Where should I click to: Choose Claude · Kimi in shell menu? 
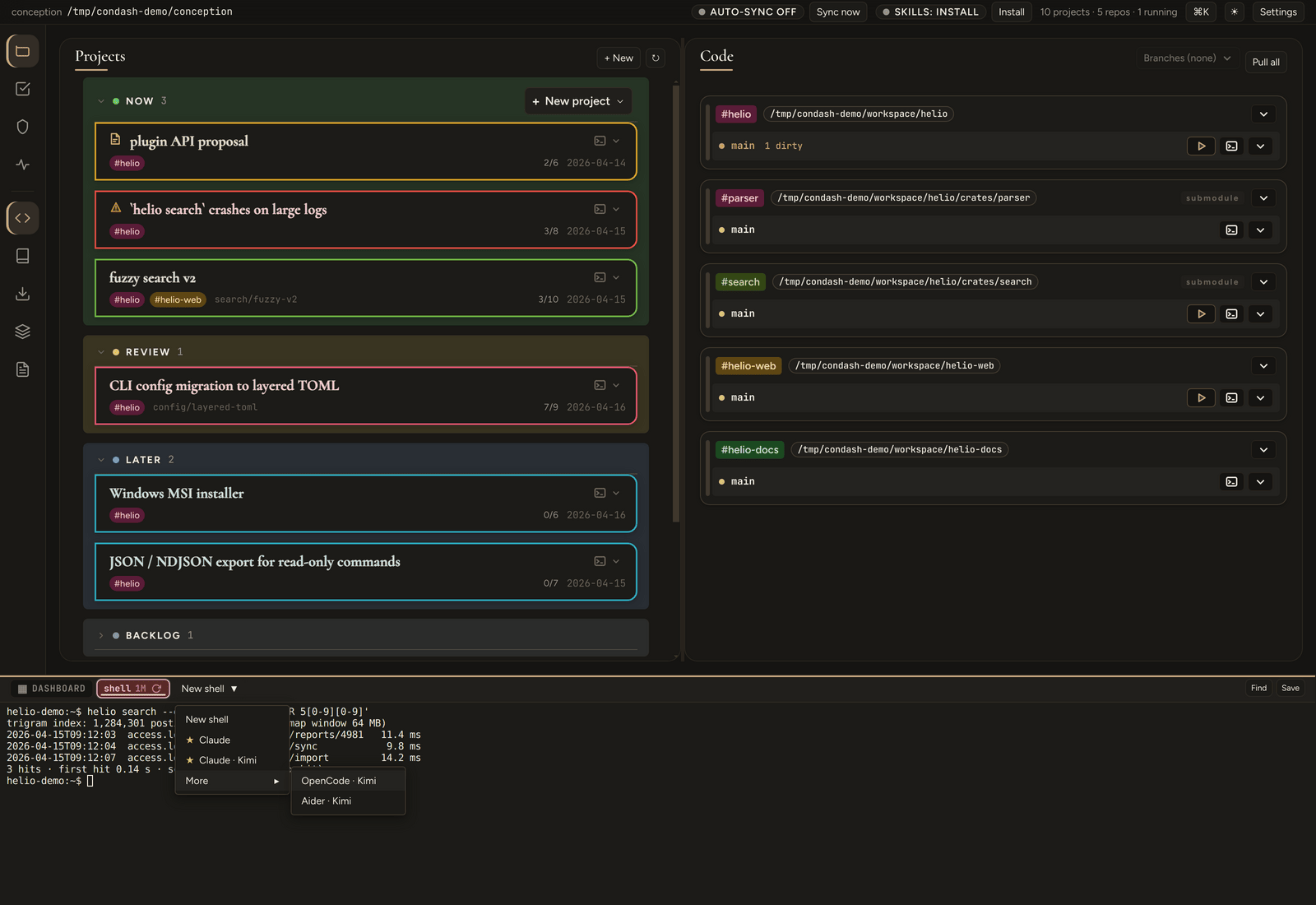click(x=232, y=760)
